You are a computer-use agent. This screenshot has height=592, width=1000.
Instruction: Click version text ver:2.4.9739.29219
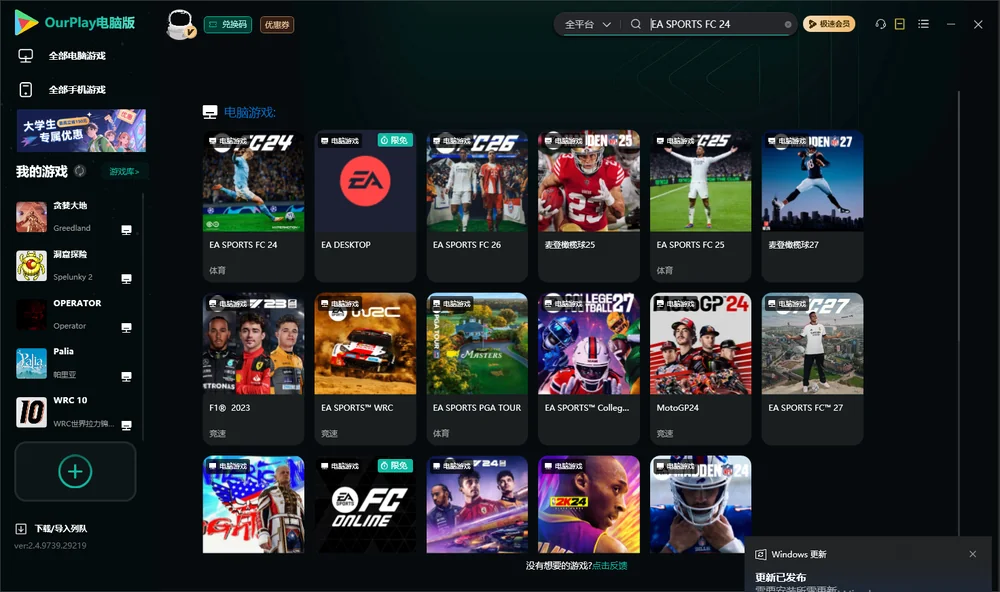pyautogui.click(x=50, y=545)
